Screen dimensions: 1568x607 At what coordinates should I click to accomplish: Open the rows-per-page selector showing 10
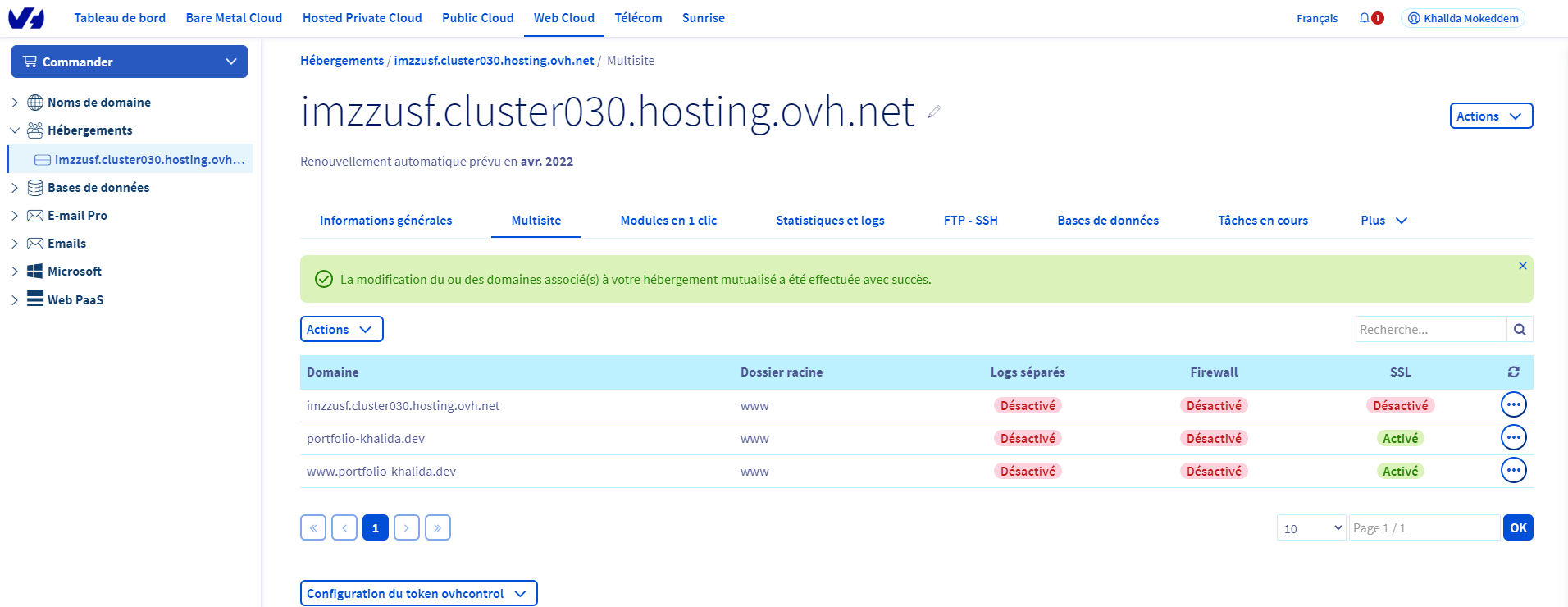tap(1311, 528)
